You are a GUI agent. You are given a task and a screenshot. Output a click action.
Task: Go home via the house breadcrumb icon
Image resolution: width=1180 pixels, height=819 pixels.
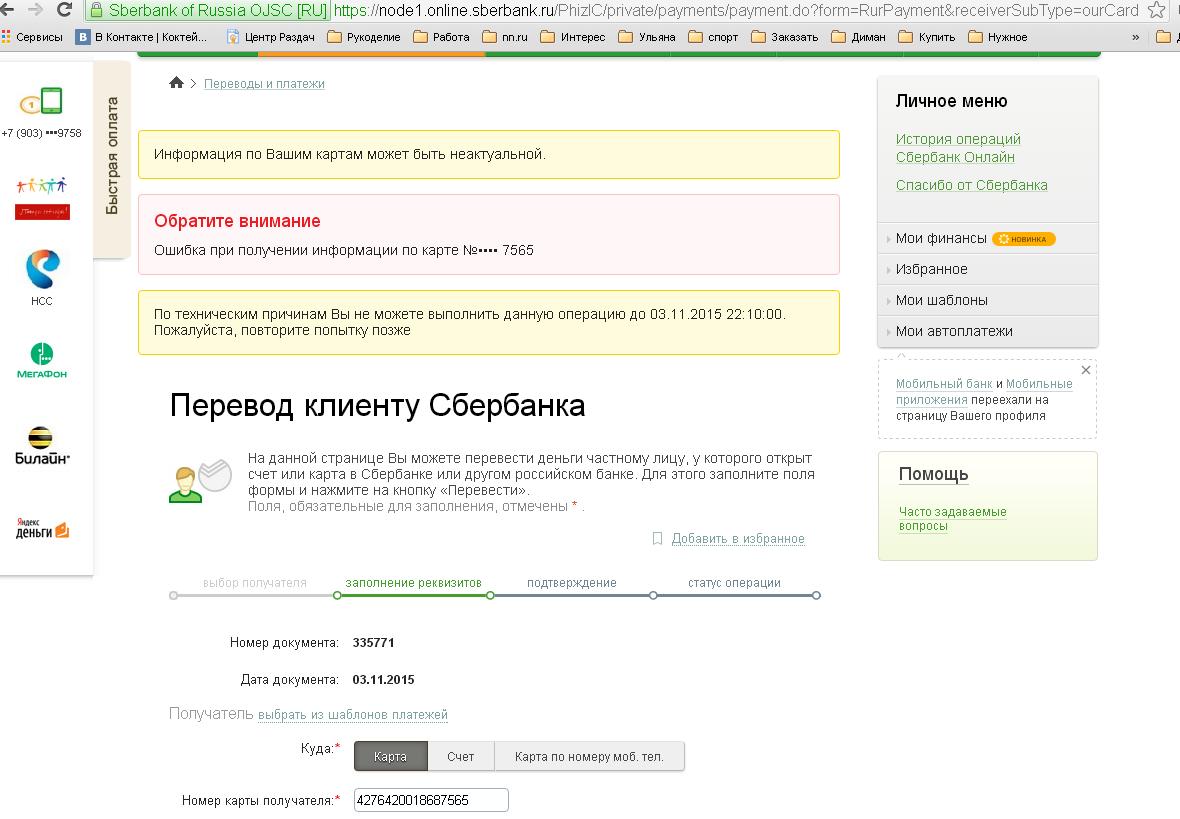(176, 83)
